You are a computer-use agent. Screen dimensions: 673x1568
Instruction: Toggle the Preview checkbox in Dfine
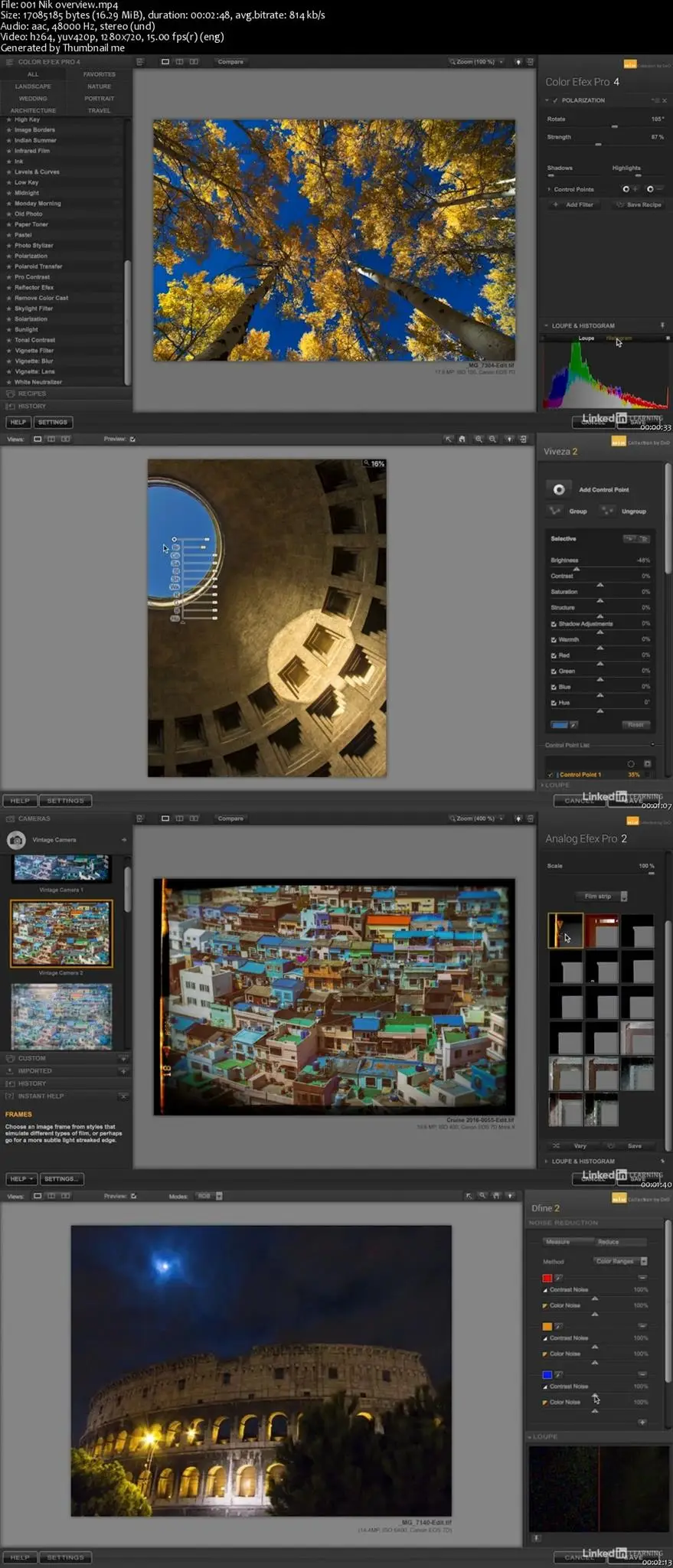pos(133,1196)
